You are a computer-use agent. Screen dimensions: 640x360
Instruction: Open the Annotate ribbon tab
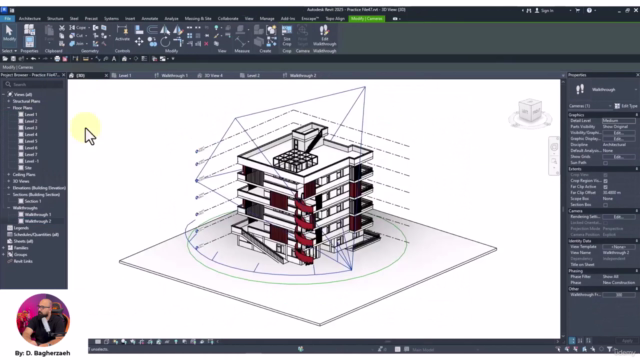(x=149, y=19)
